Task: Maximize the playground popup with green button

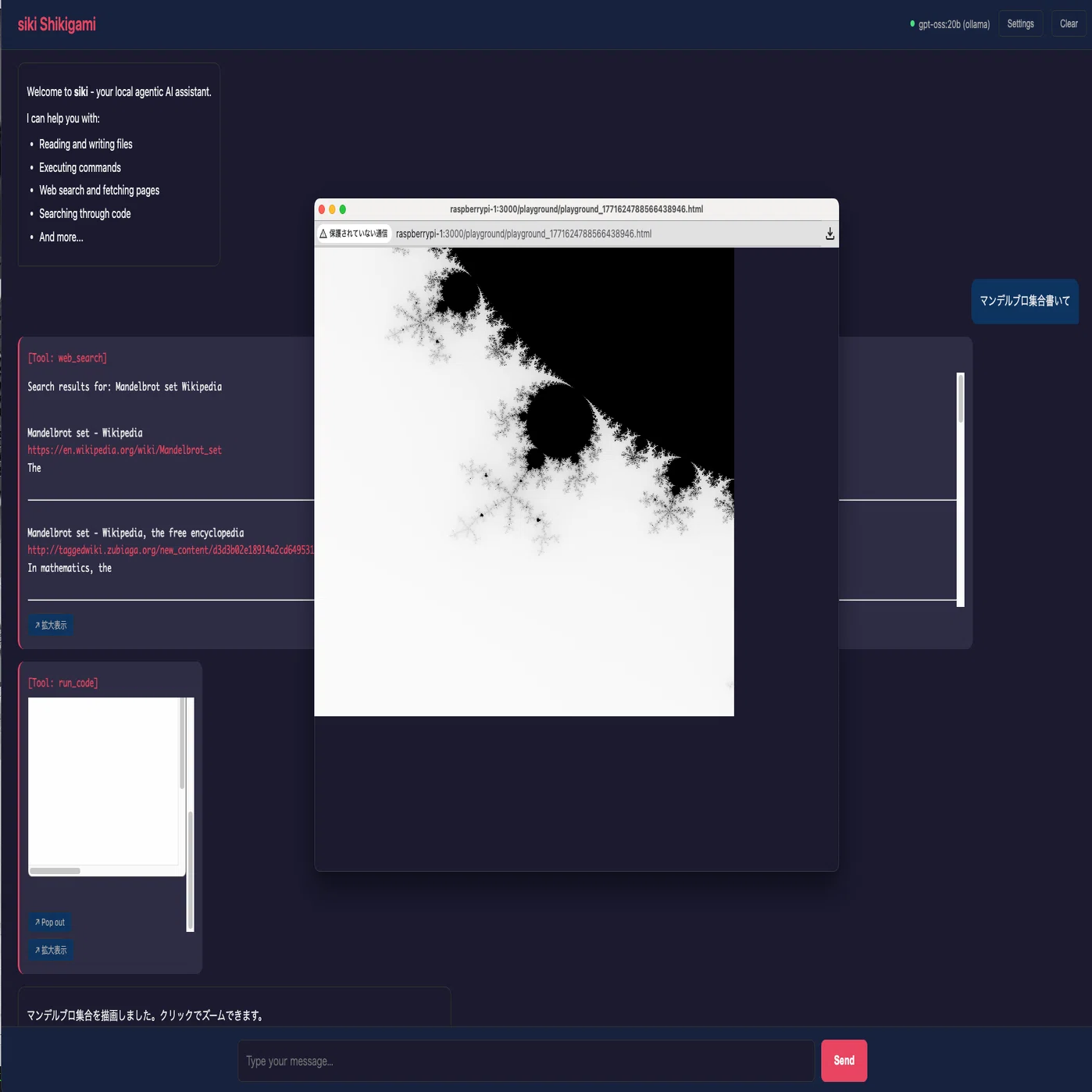Action: click(342, 209)
